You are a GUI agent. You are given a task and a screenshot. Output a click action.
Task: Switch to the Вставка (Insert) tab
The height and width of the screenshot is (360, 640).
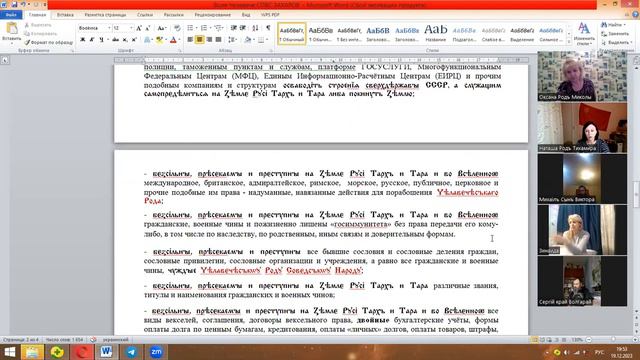65,15
